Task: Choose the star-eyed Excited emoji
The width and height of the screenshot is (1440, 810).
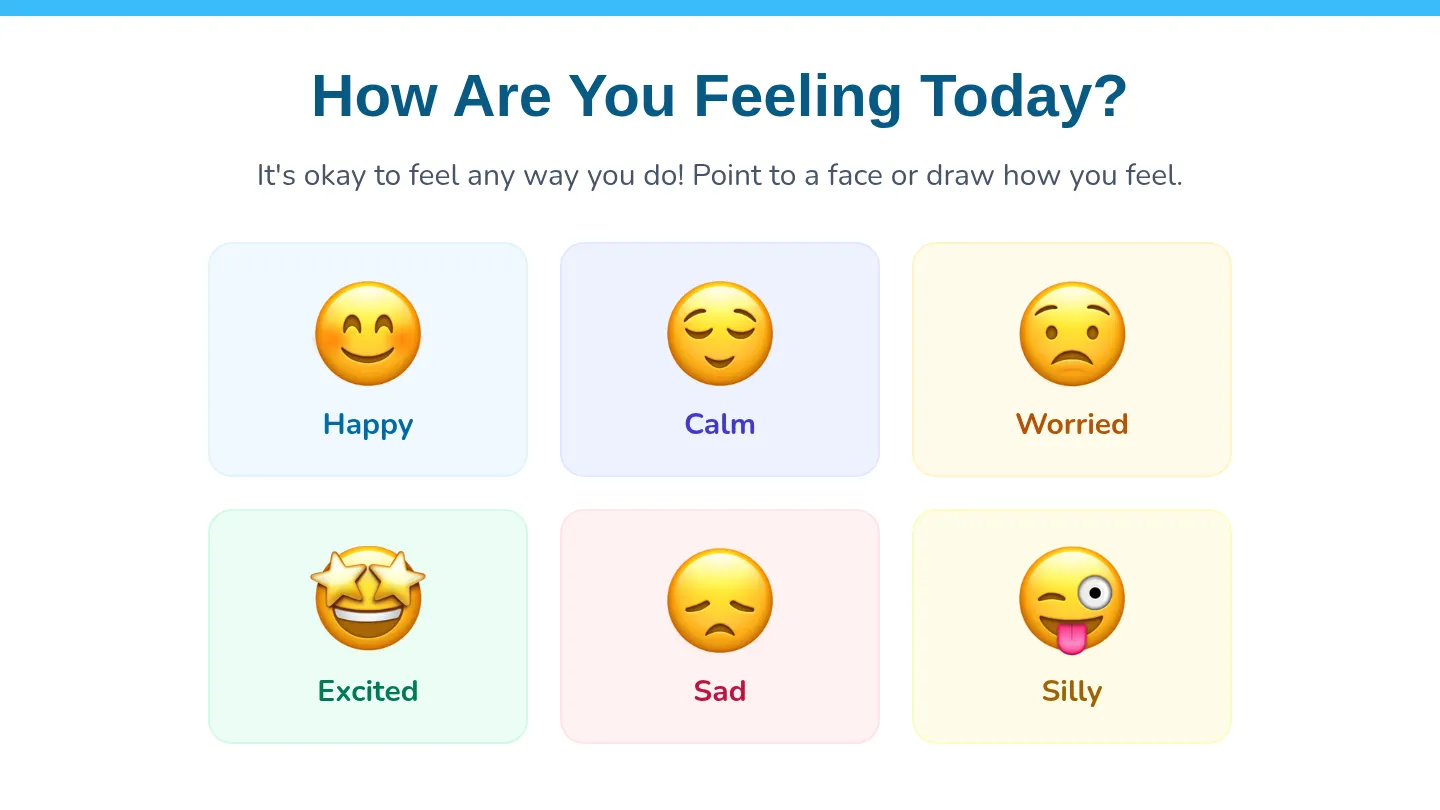Action: point(368,599)
